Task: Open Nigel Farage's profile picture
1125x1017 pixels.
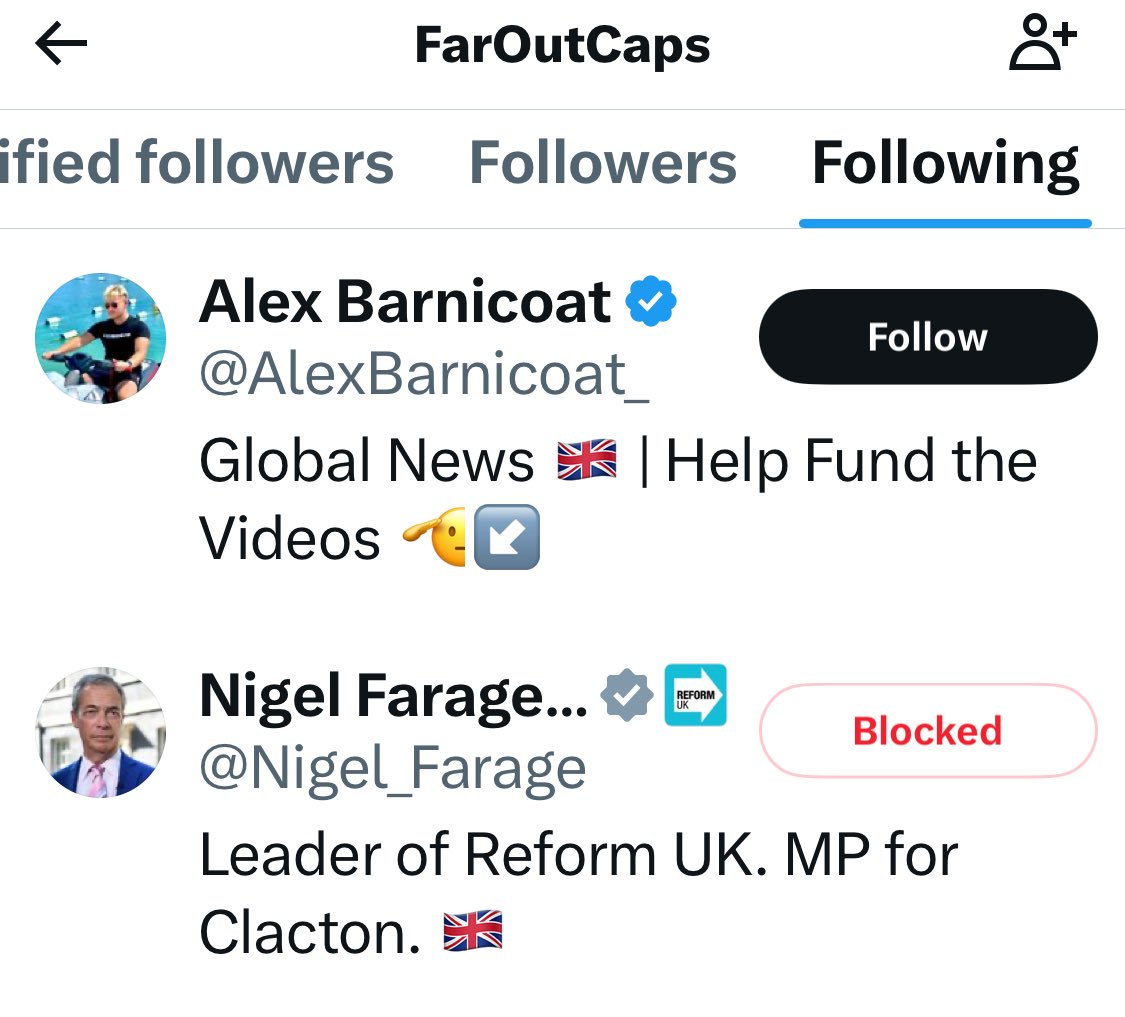Action: [100, 732]
